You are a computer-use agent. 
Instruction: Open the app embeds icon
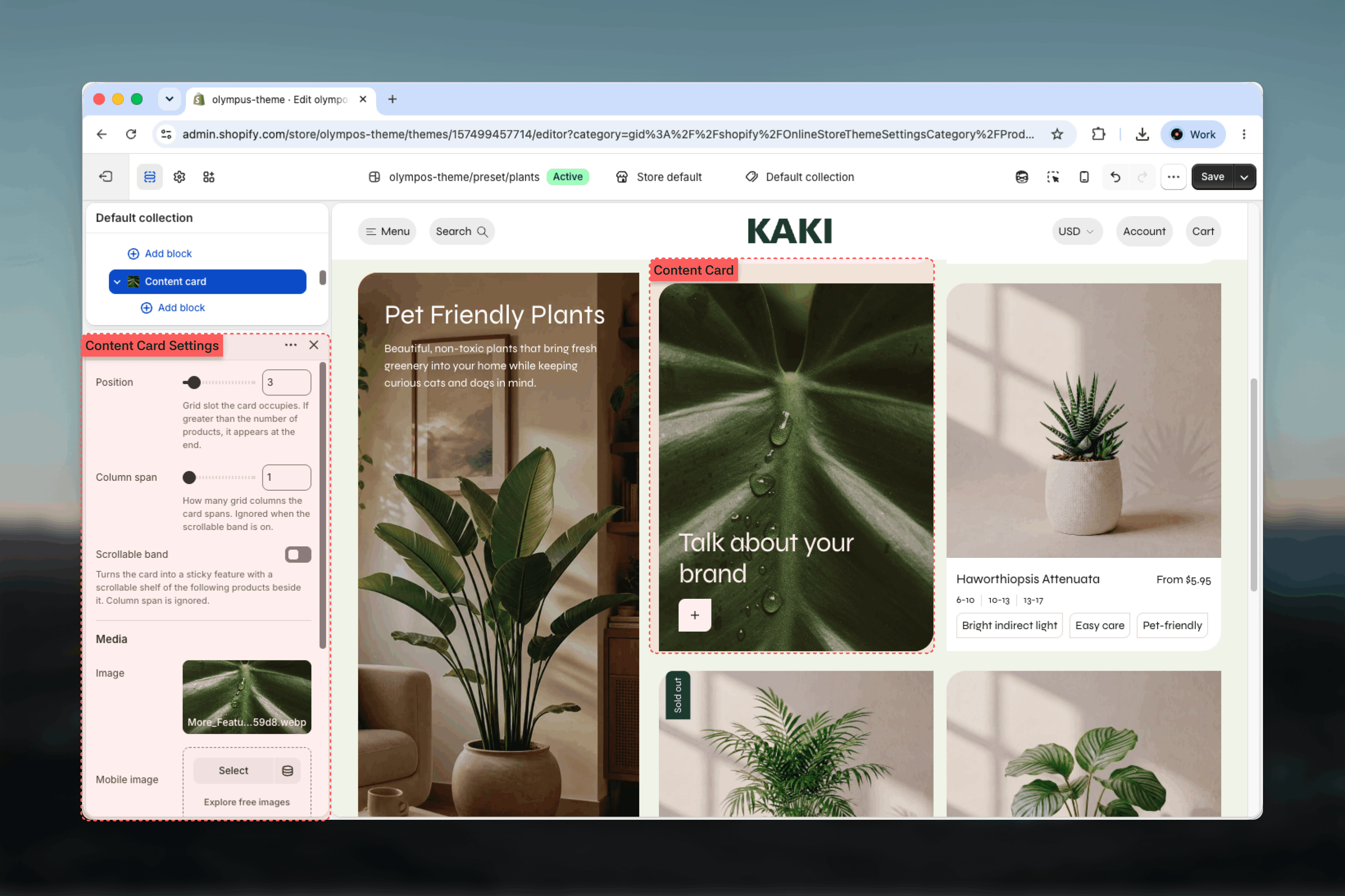tap(209, 177)
